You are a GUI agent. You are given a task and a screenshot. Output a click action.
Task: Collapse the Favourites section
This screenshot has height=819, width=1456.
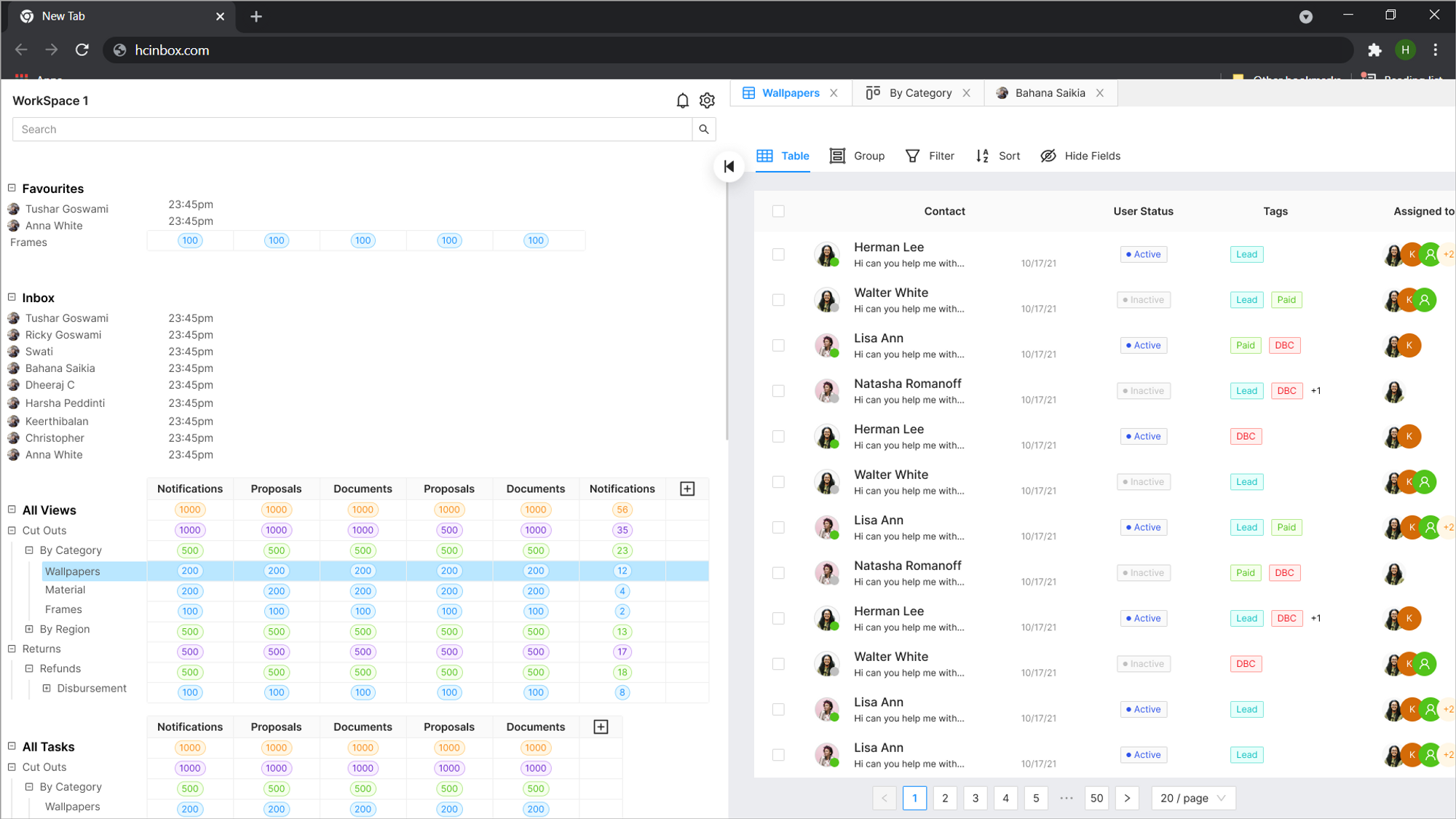12,188
